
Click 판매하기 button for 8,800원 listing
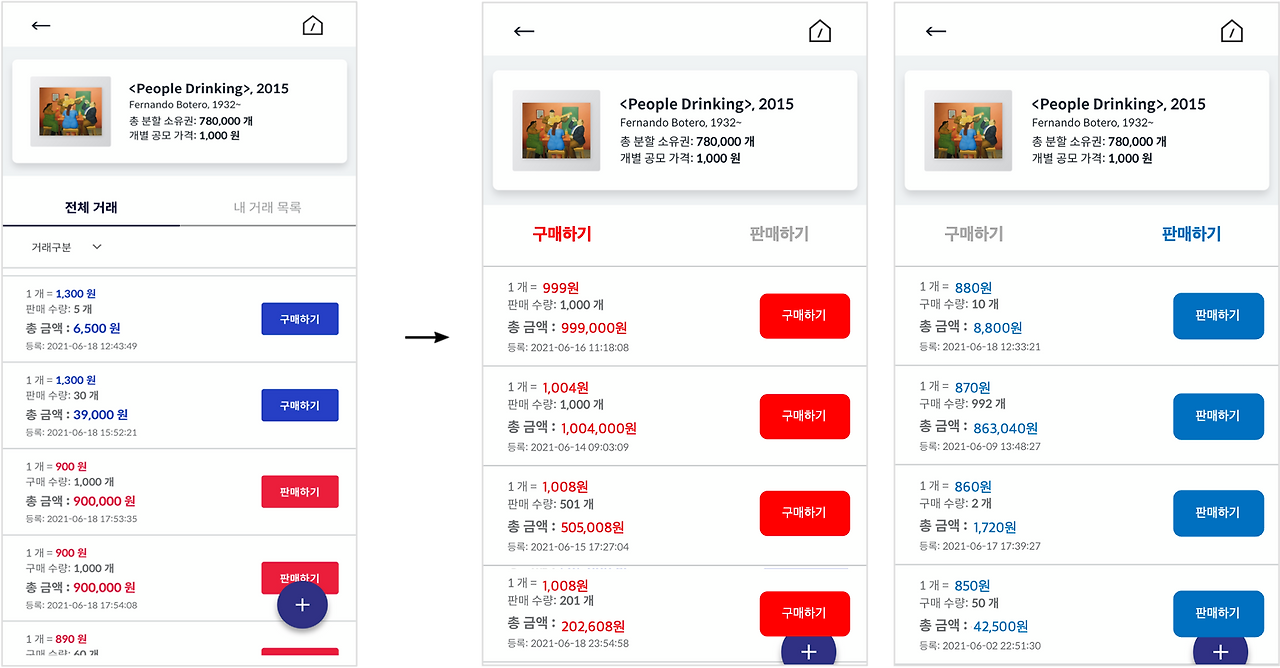(1218, 315)
